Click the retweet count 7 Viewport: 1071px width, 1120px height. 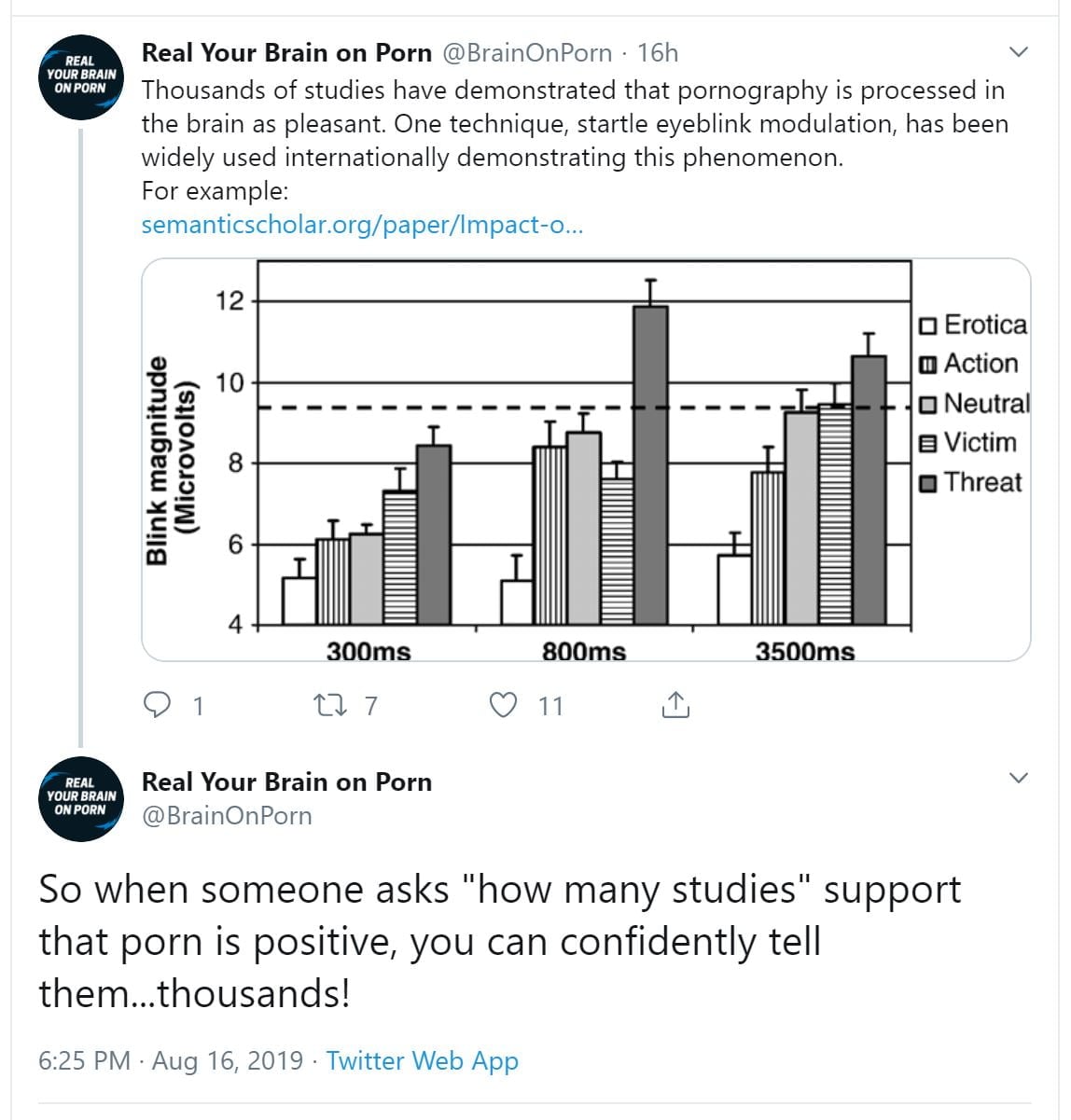[x=370, y=706]
